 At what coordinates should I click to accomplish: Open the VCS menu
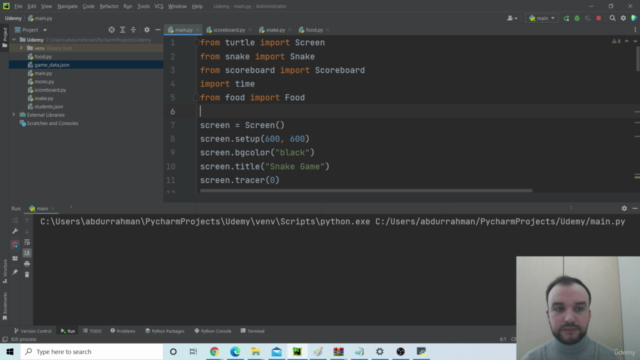click(158, 6)
